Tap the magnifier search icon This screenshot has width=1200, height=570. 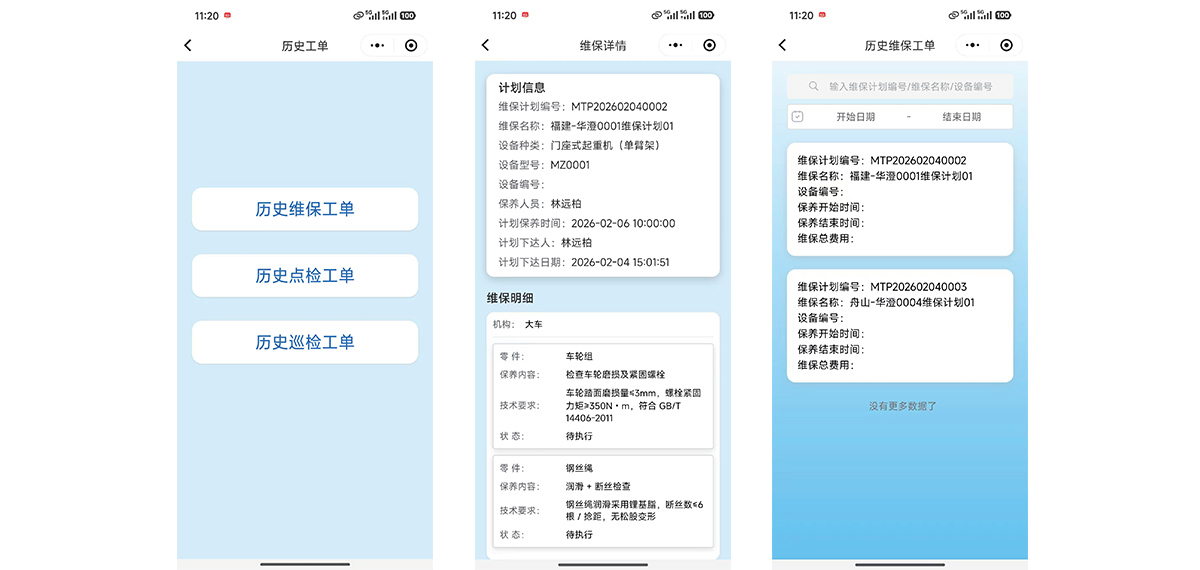pos(814,87)
